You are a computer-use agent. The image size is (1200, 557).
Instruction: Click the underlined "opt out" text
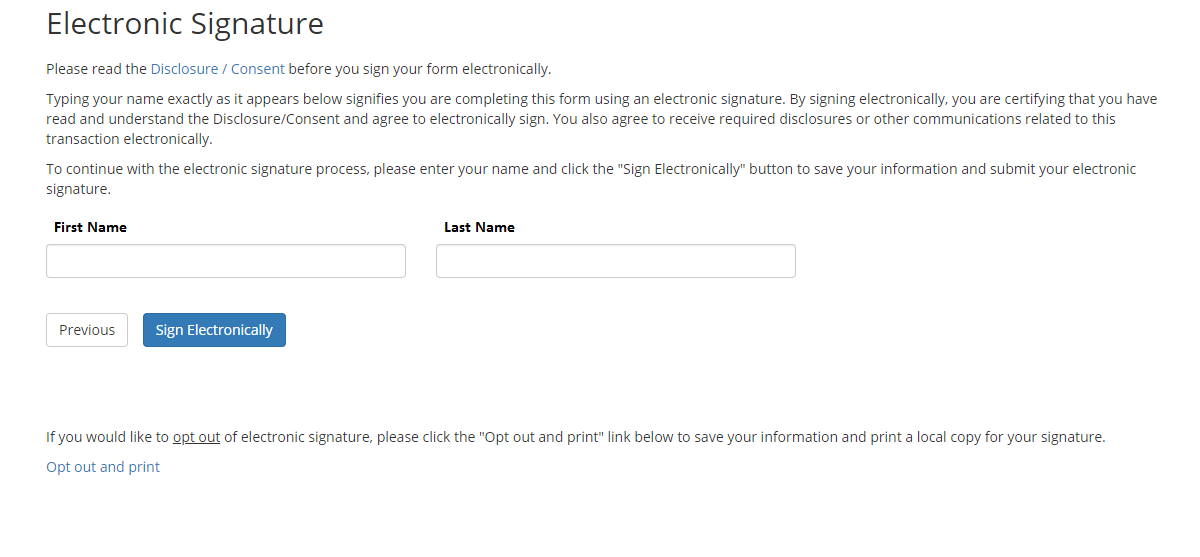coord(196,437)
